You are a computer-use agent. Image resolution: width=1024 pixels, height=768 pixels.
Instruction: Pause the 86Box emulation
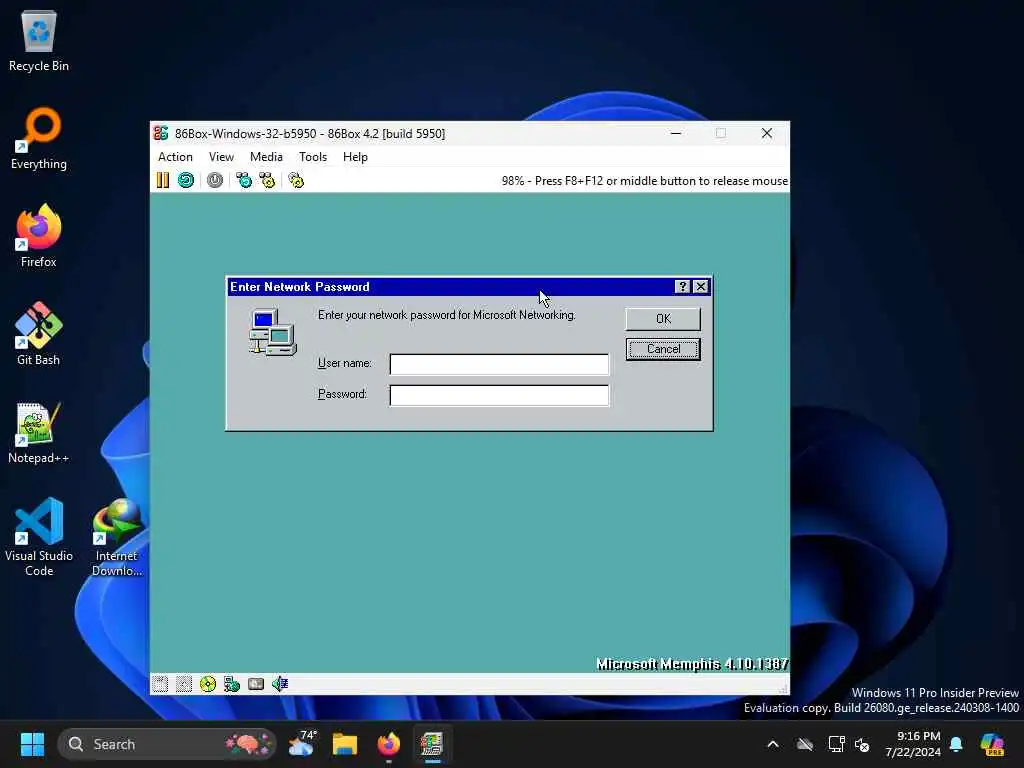coord(163,180)
